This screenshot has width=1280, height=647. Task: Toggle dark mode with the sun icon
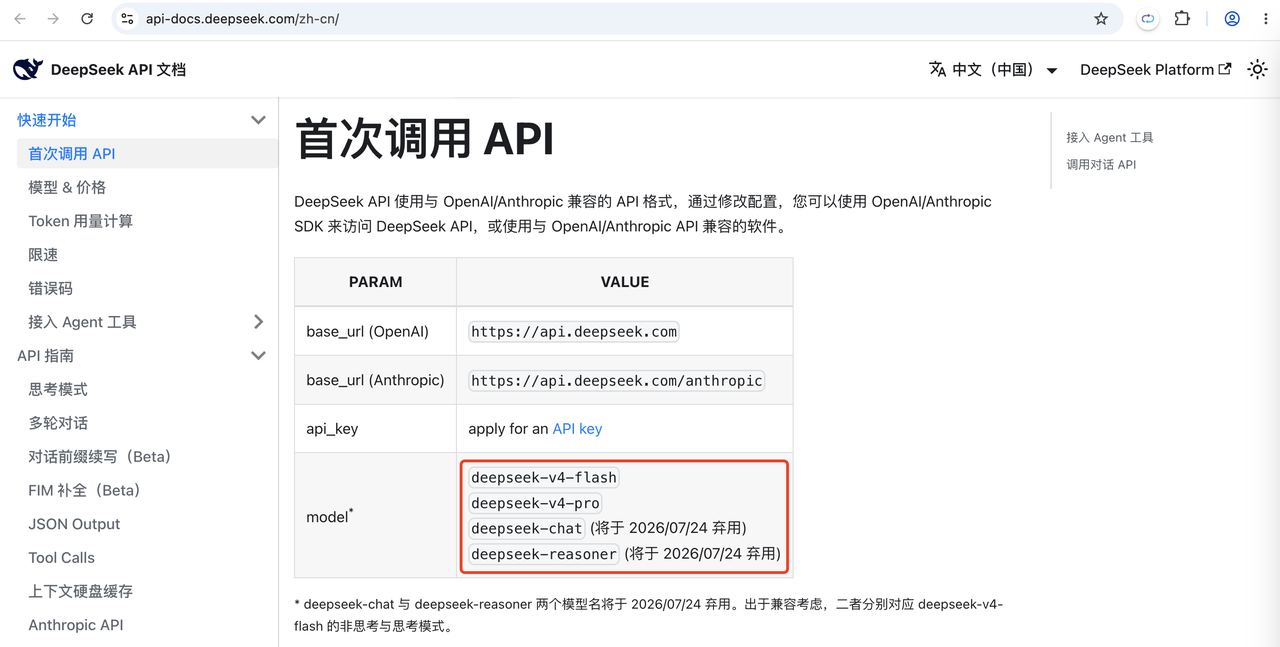pos(1257,69)
